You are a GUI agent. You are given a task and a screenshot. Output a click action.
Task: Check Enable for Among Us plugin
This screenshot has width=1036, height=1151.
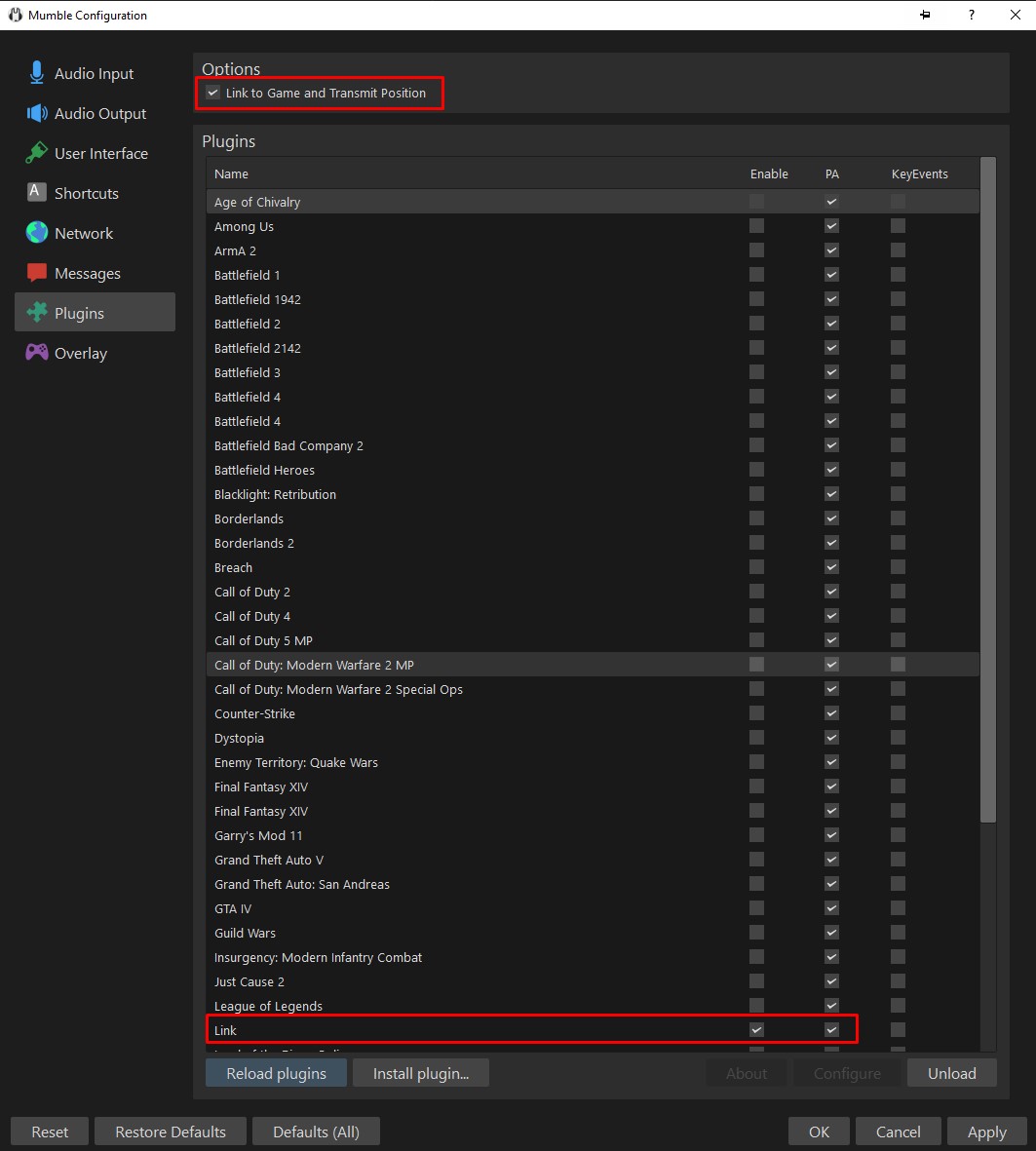(757, 226)
